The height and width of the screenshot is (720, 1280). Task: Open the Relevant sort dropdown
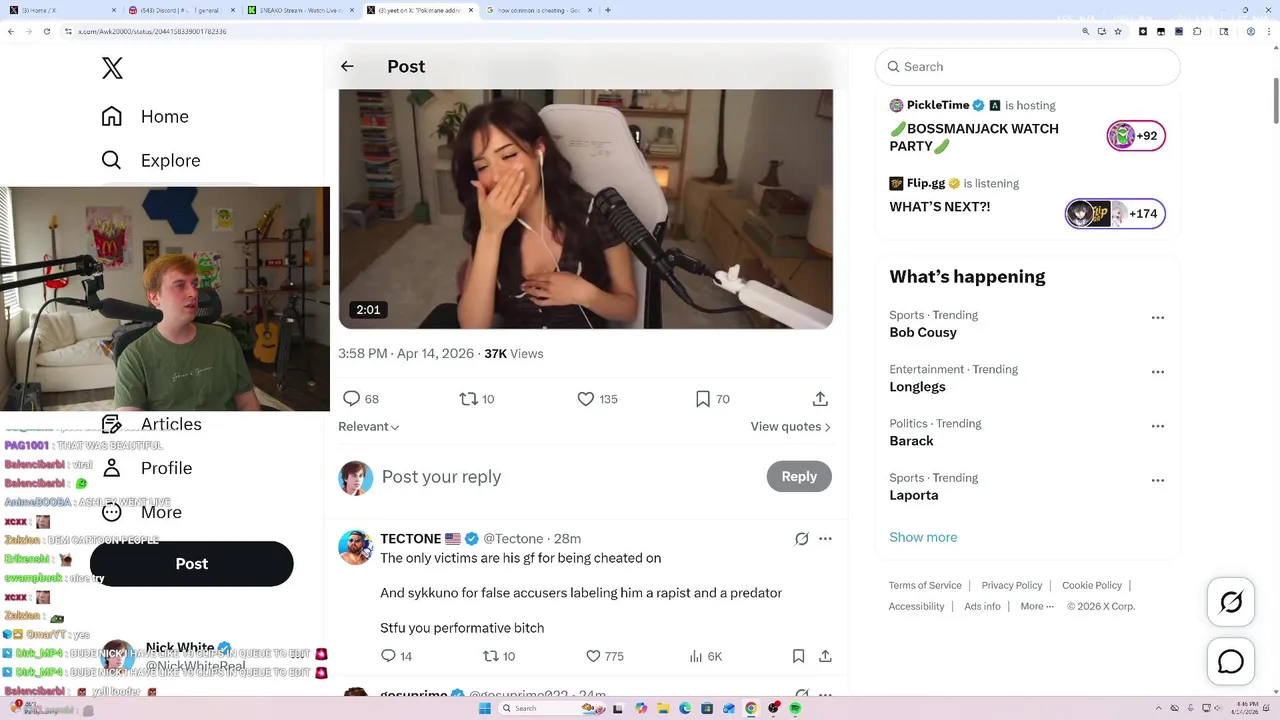369,426
